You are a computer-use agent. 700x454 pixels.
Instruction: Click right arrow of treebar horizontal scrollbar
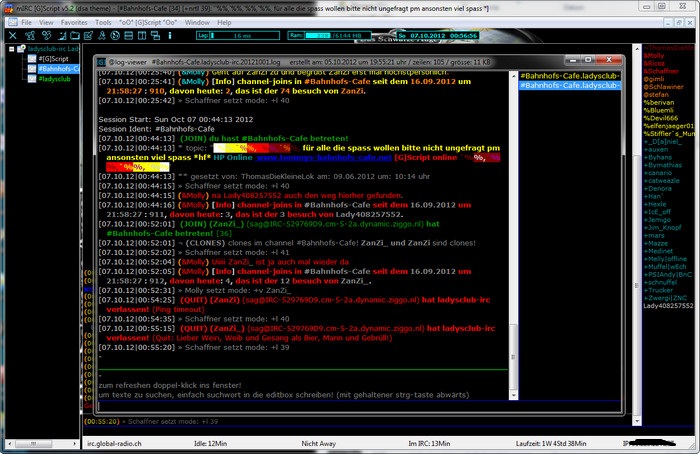(75, 444)
